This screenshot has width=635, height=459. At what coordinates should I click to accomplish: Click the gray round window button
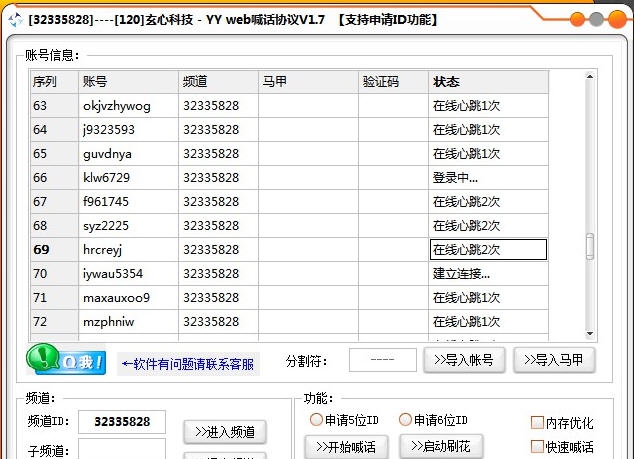596,19
